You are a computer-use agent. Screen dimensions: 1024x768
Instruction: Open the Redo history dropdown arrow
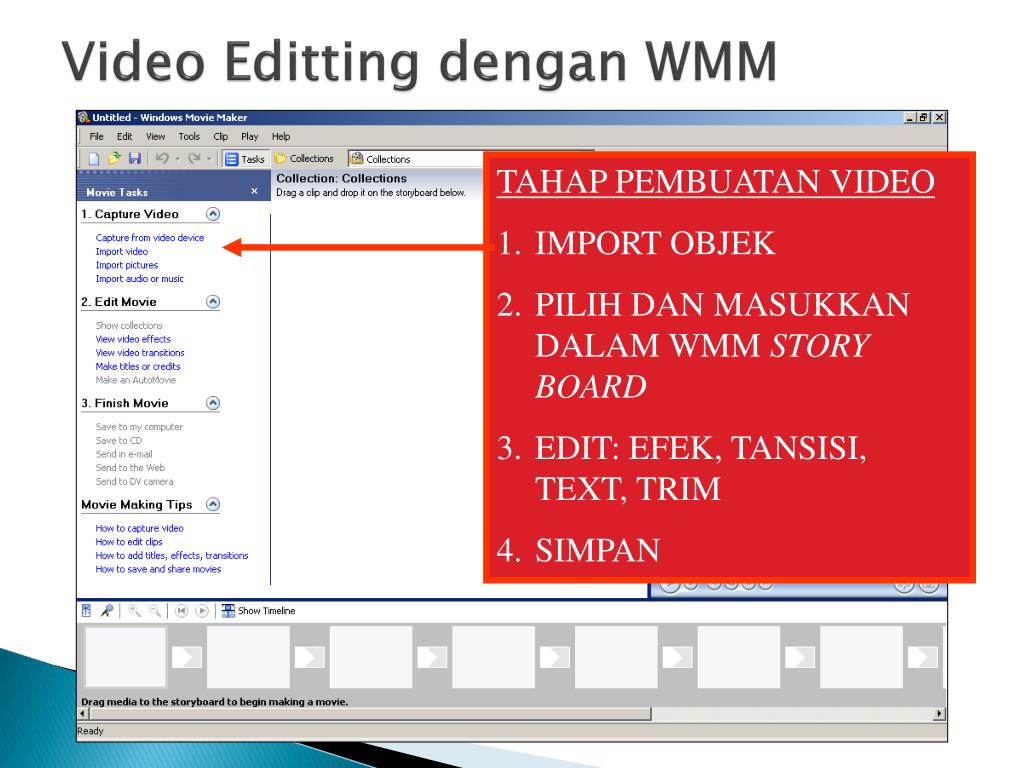click(209, 159)
